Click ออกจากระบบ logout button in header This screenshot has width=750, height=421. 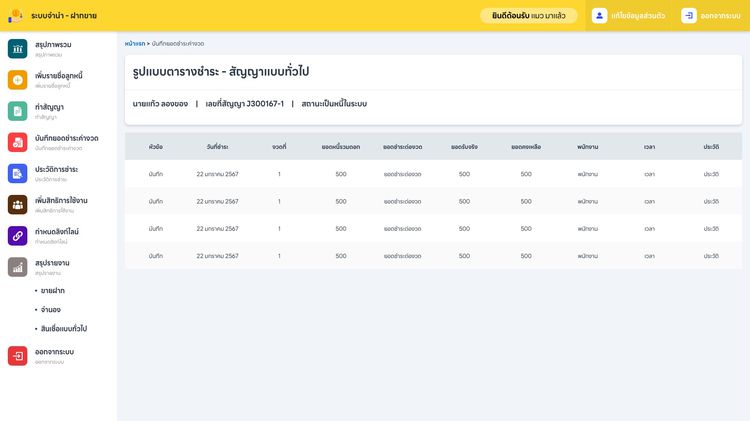coord(712,16)
